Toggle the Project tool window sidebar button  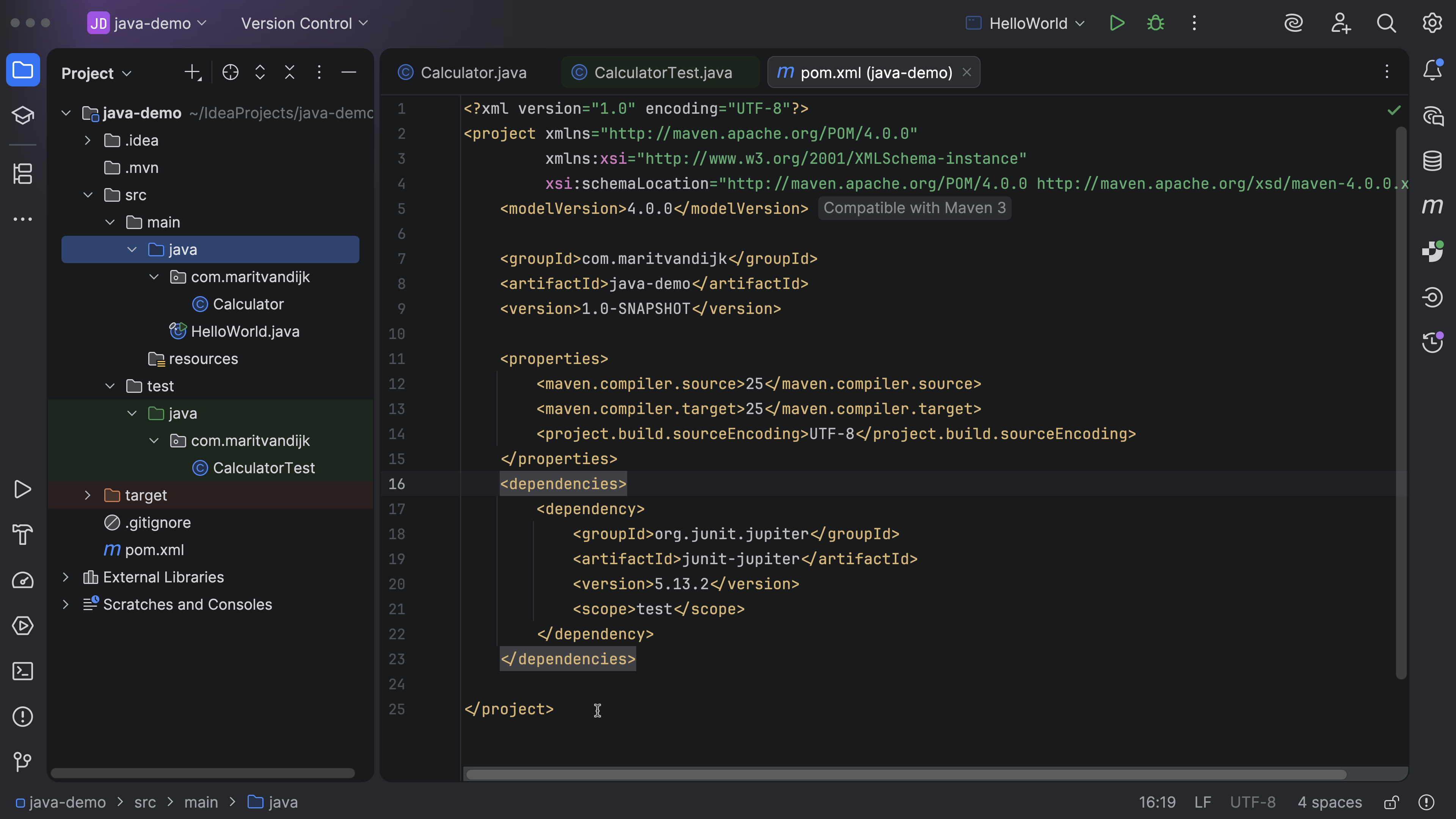23,70
